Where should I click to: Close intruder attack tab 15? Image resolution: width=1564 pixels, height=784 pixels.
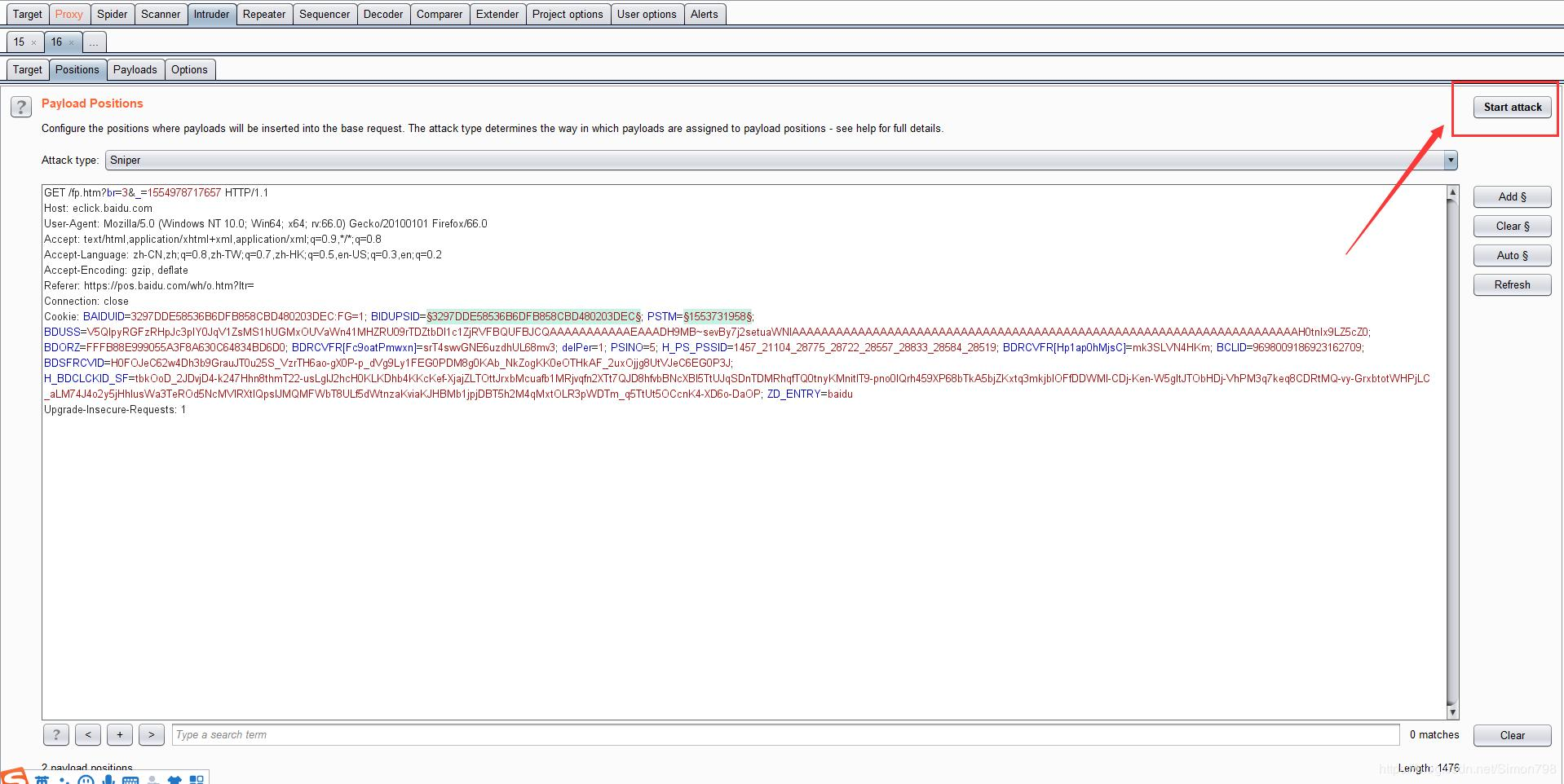coord(33,42)
